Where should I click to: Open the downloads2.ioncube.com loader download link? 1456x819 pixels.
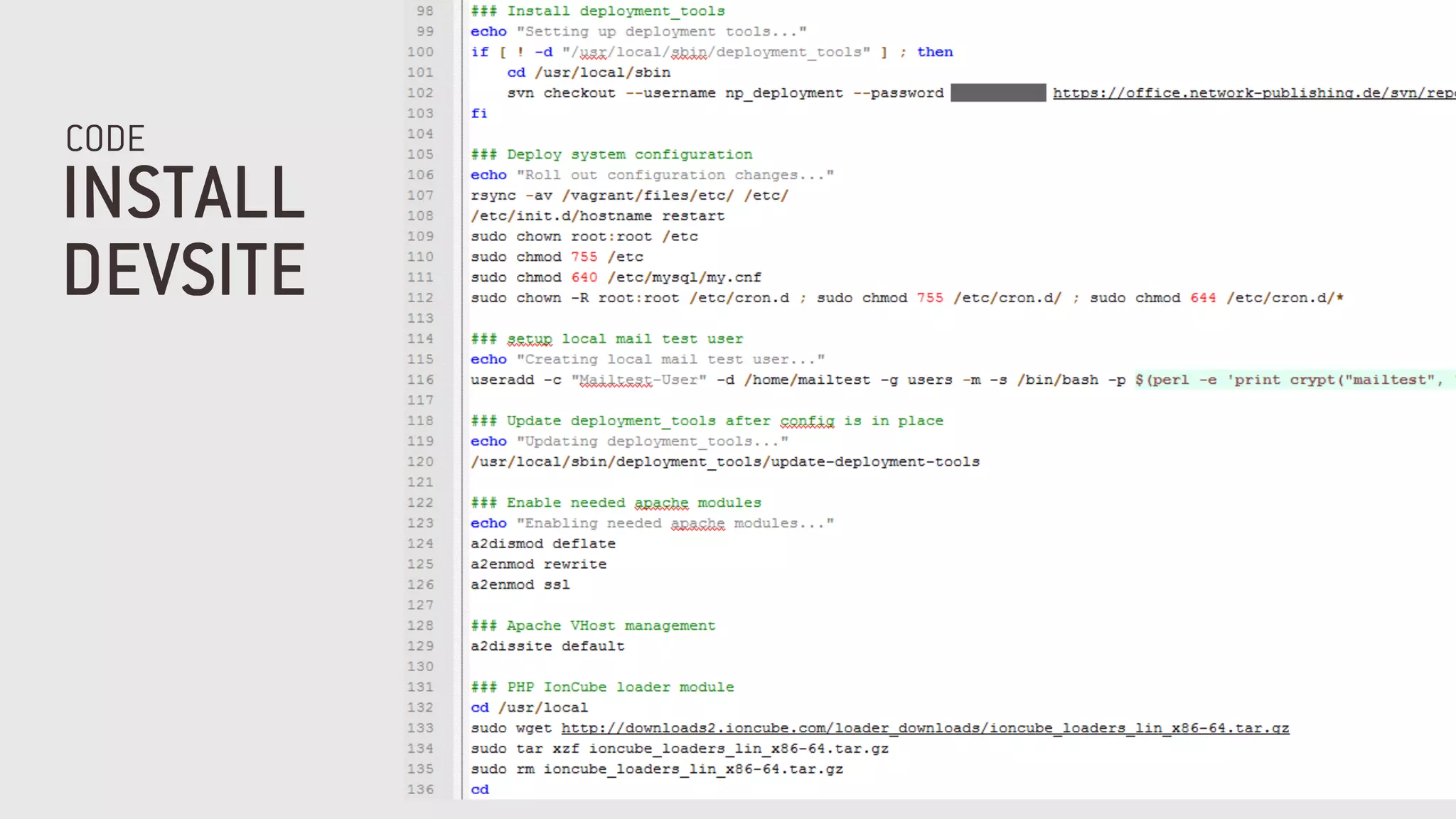tap(925, 729)
